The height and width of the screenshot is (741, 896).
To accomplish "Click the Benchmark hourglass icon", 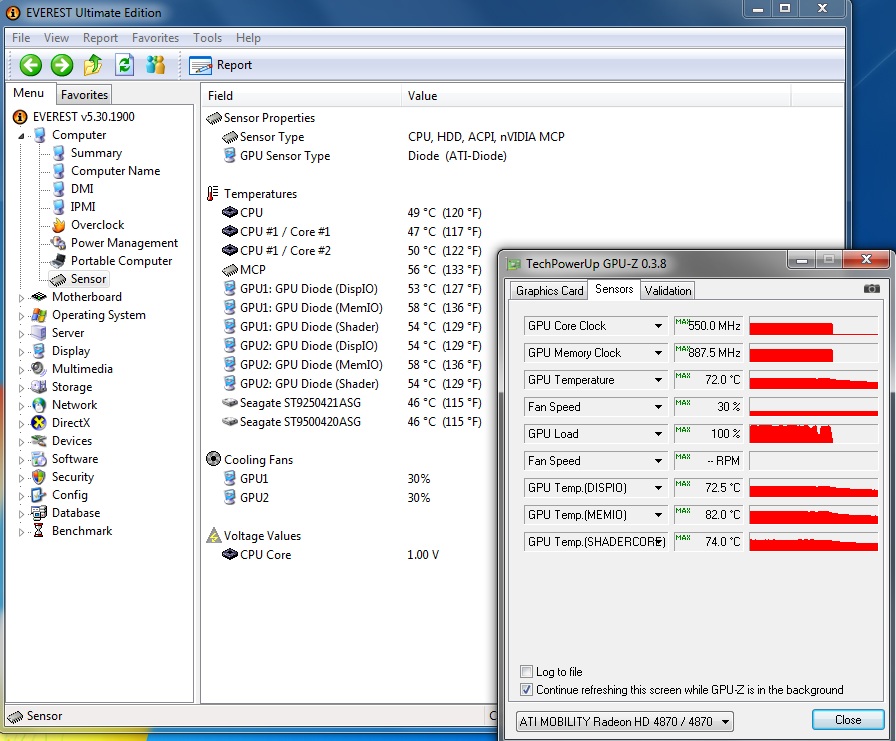I will (x=39, y=531).
